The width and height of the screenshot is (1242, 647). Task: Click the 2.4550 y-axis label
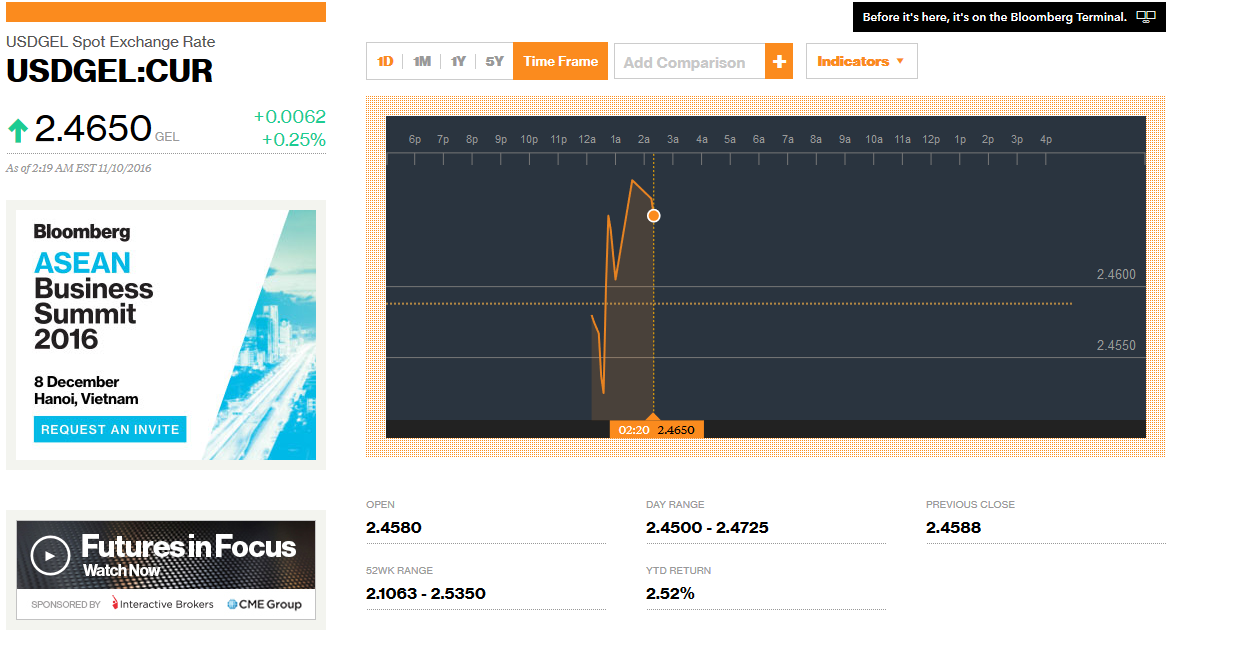1116,345
